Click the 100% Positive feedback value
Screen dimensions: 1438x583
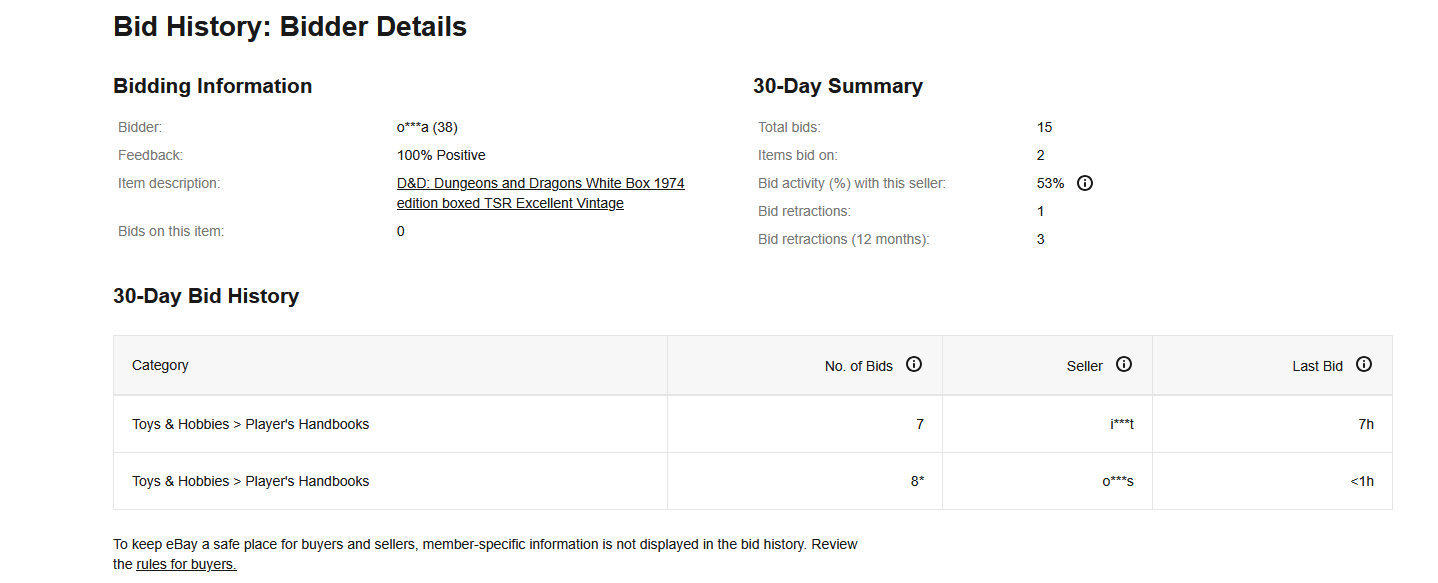(441, 155)
